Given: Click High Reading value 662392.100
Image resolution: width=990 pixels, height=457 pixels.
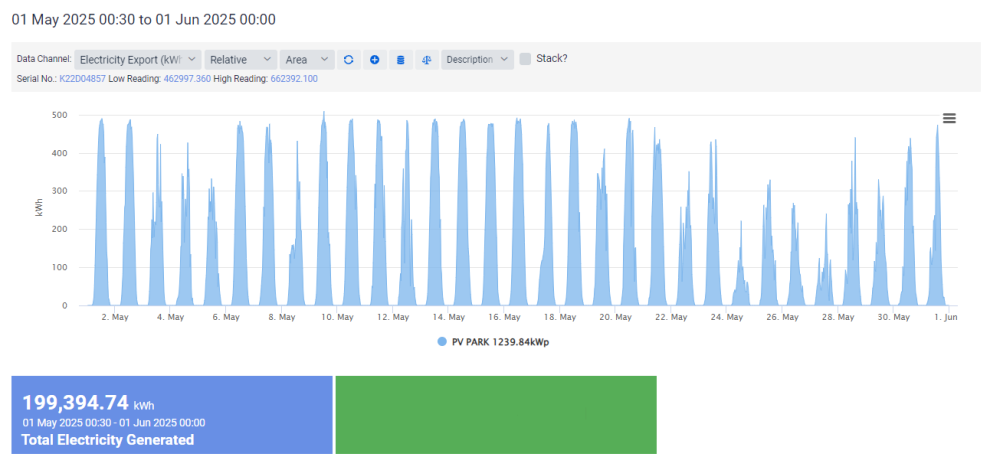Looking at the screenshot, I should [x=294, y=78].
